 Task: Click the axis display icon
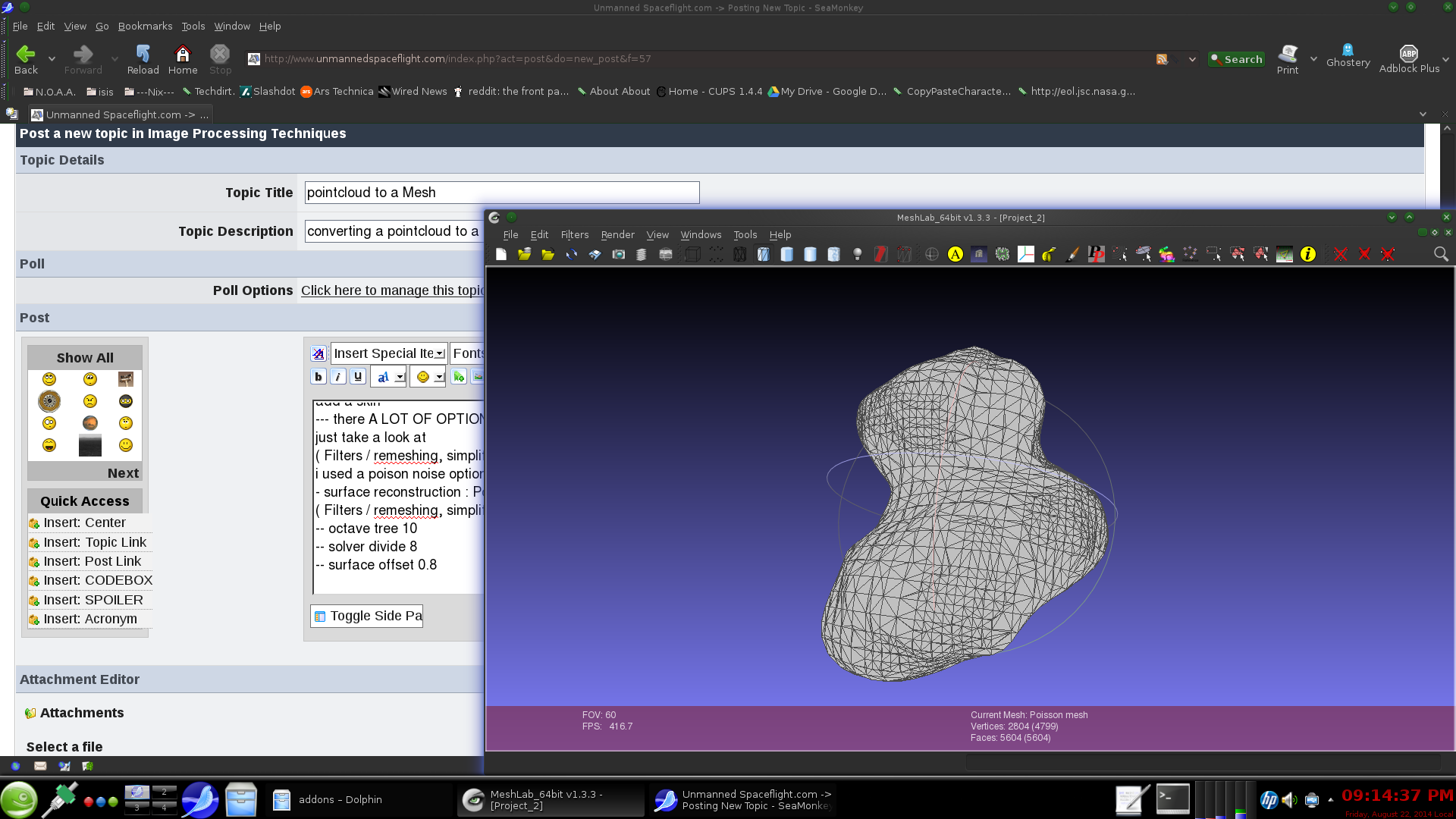[1026, 255]
